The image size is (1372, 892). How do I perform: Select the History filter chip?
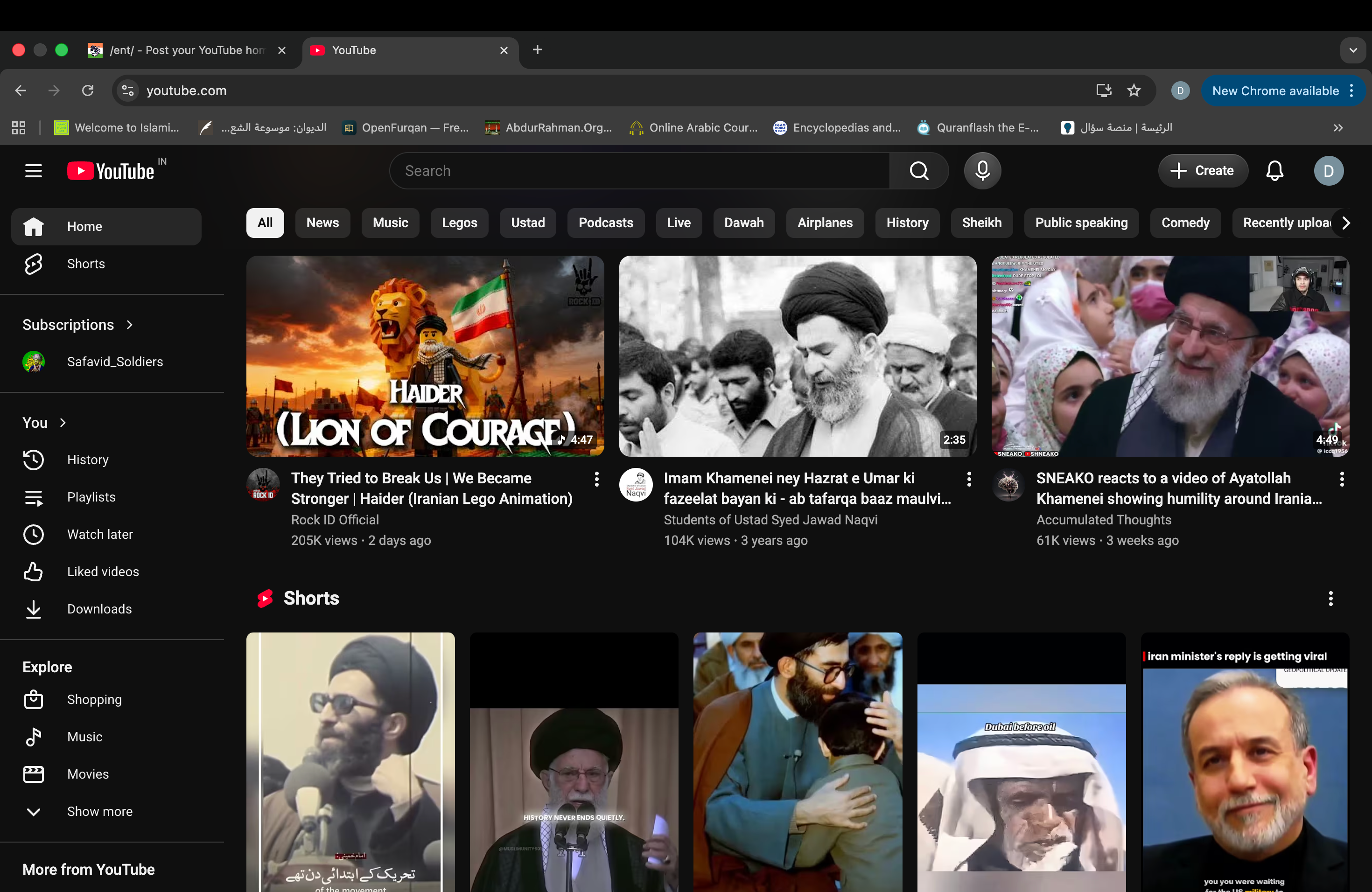point(907,223)
